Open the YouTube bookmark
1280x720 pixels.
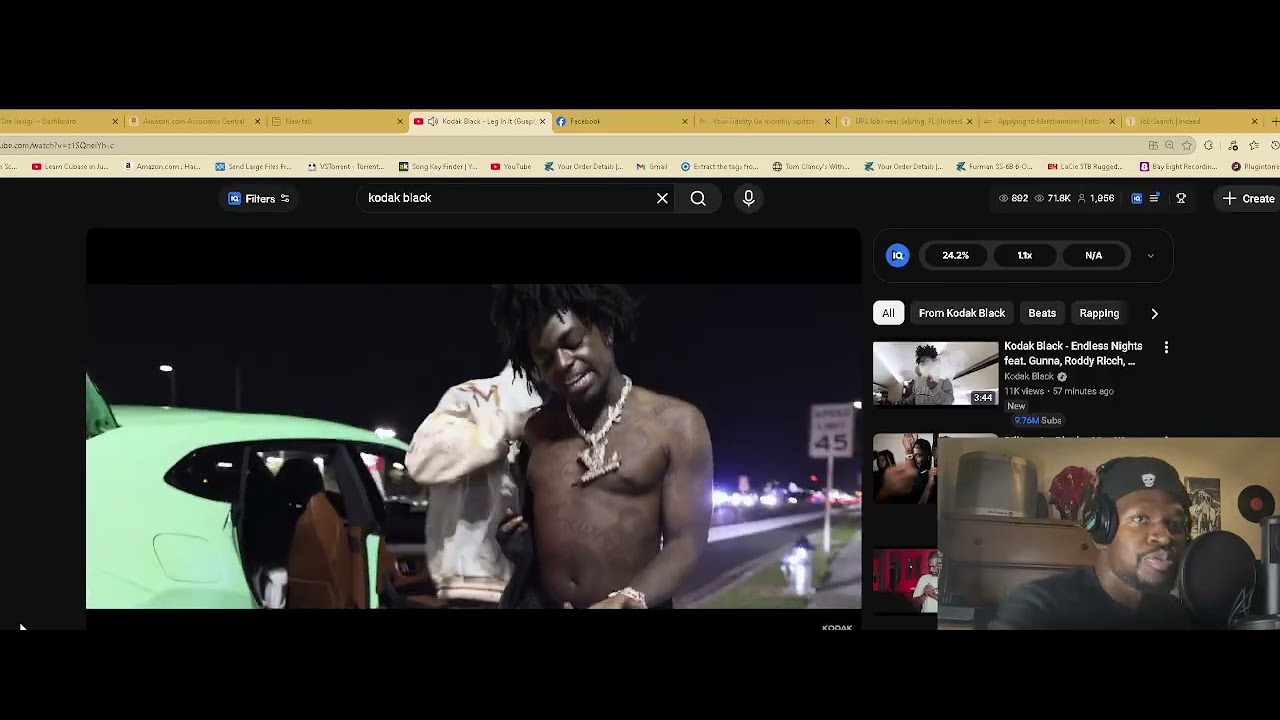point(510,167)
